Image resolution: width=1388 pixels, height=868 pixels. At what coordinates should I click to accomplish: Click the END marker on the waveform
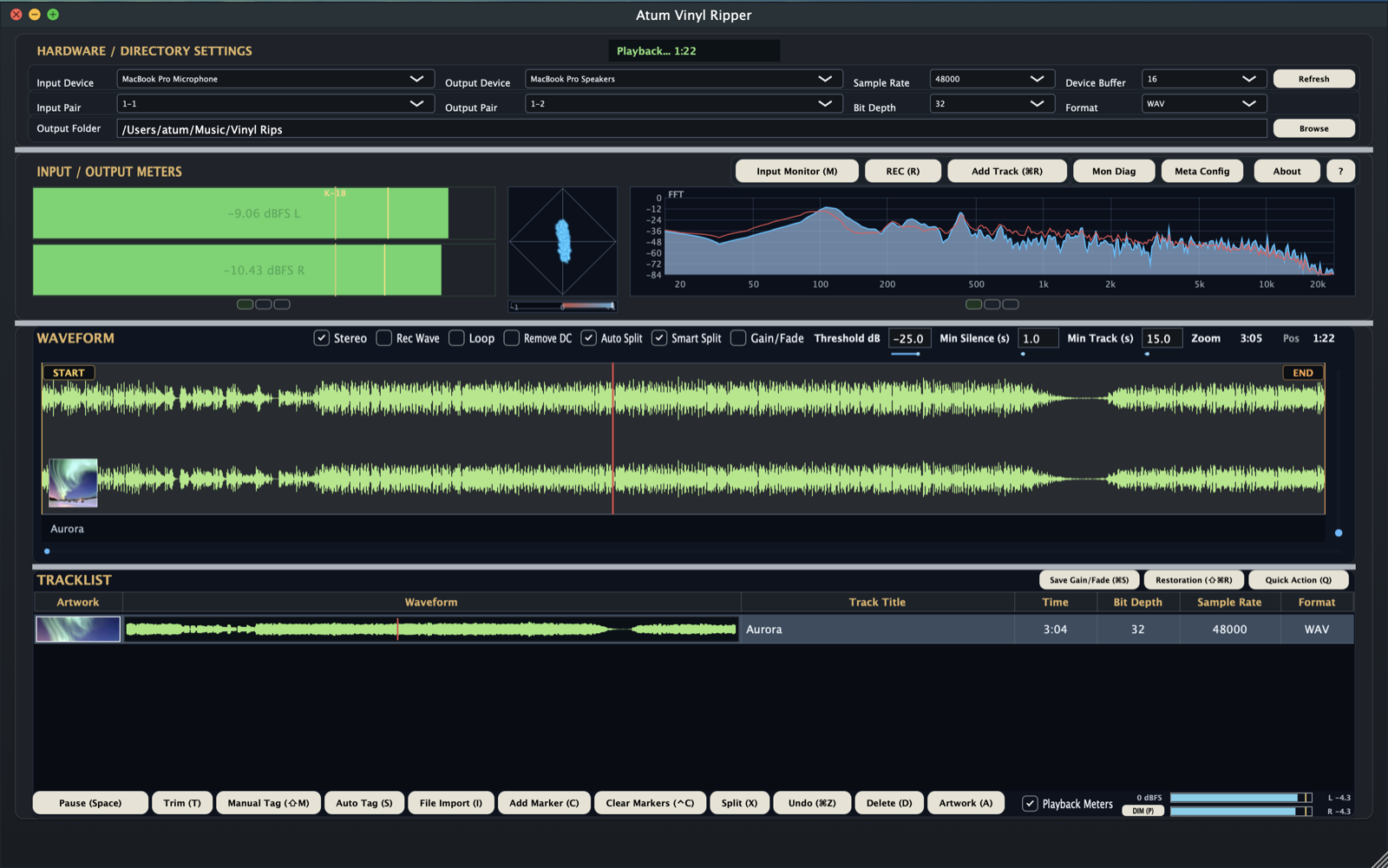[x=1301, y=372]
